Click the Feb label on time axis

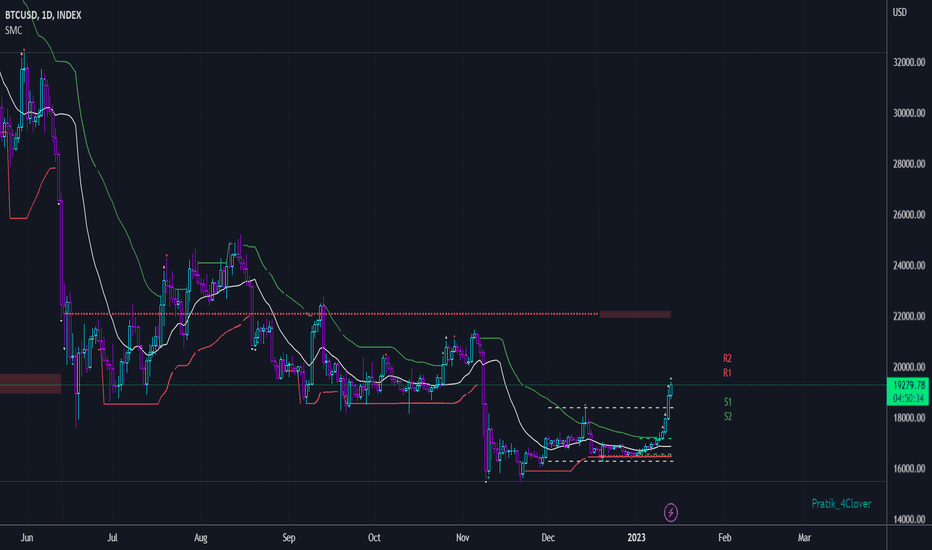point(725,538)
